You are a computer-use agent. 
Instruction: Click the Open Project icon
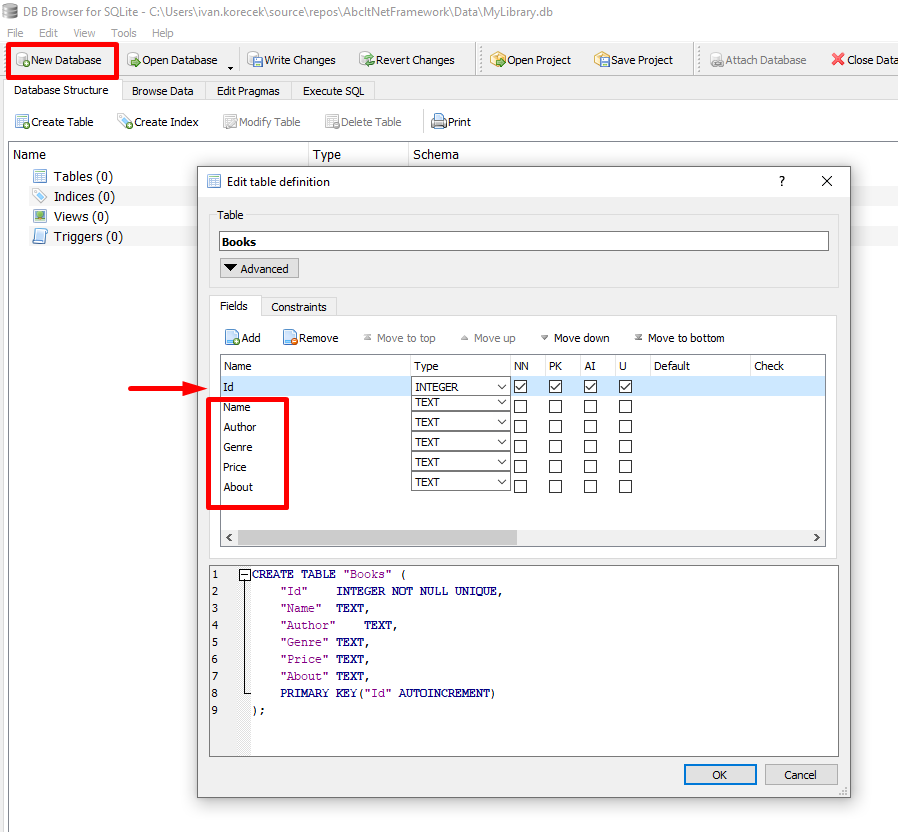click(x=497, y=60)
